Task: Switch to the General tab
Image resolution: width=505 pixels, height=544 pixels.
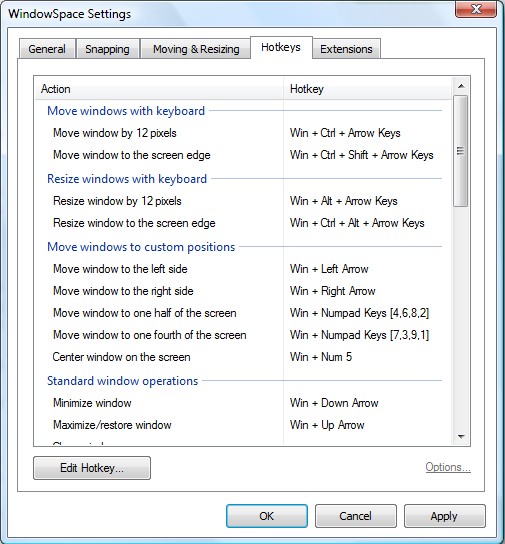Action: [x=47, y=49]
